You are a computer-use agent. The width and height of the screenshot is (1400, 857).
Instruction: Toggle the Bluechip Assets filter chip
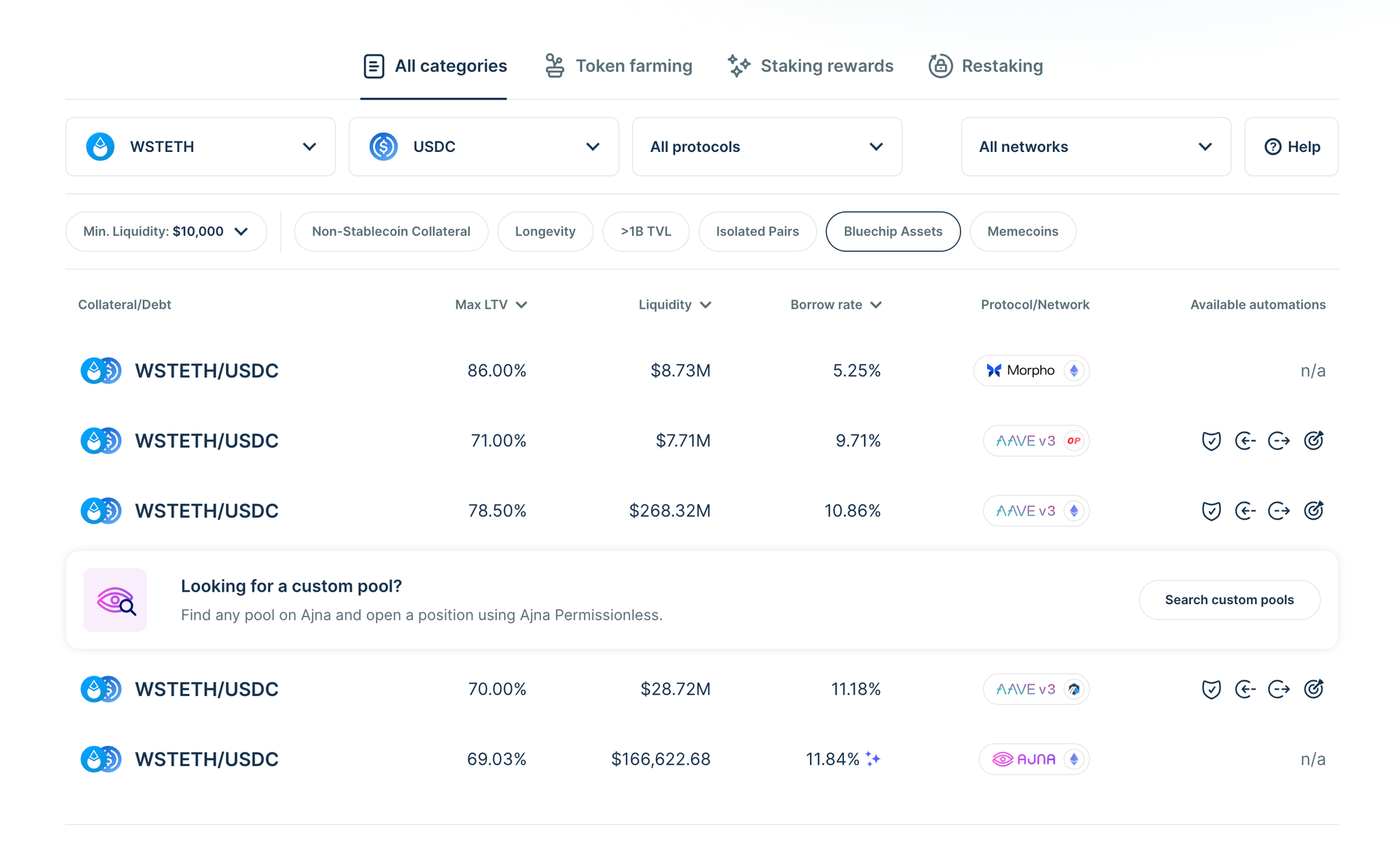coord(892,232)
